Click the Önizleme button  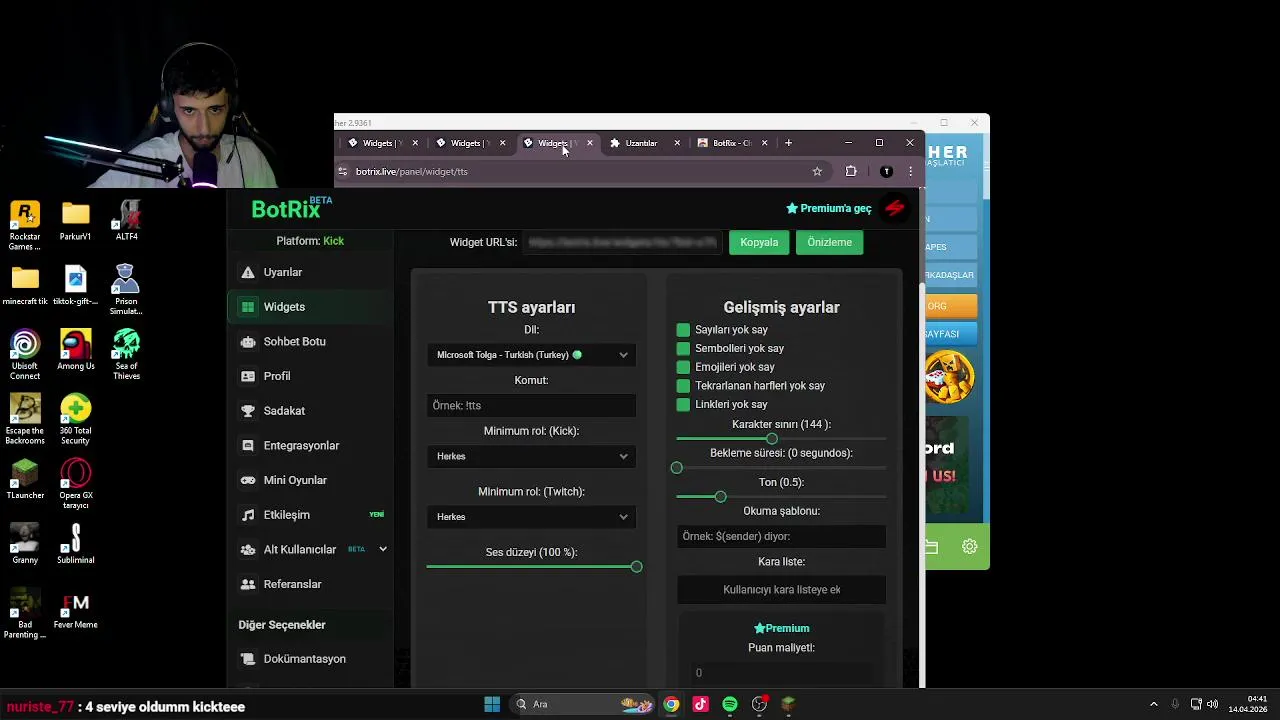pos(829,242)
